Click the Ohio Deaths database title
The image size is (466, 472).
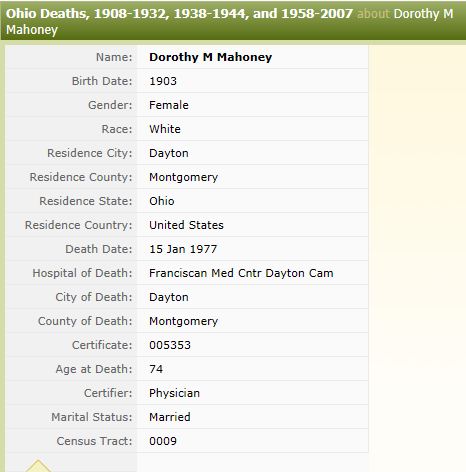click(x=179, y=14)
